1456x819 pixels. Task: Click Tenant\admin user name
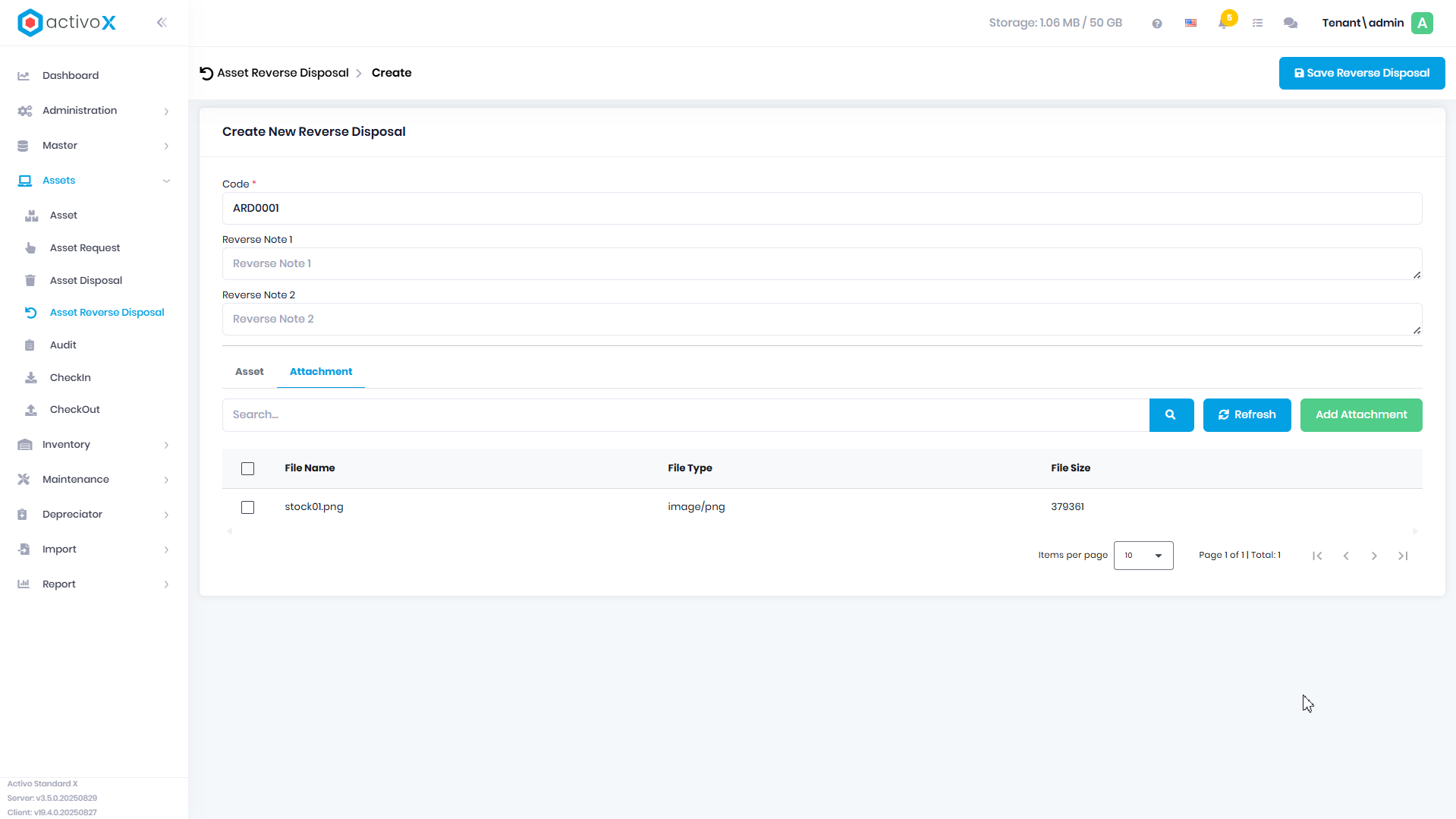[1363, 23]
